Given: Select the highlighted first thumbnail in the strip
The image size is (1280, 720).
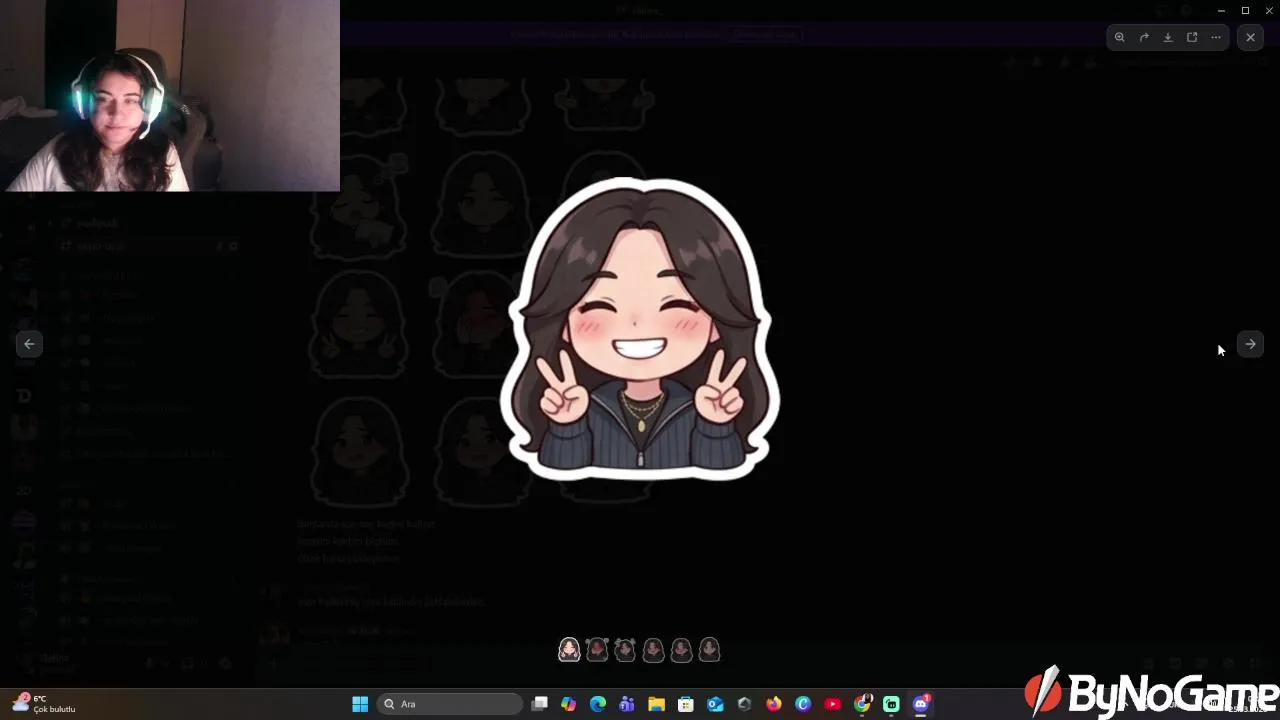Looking at the screenshot, I should (569, 650).
